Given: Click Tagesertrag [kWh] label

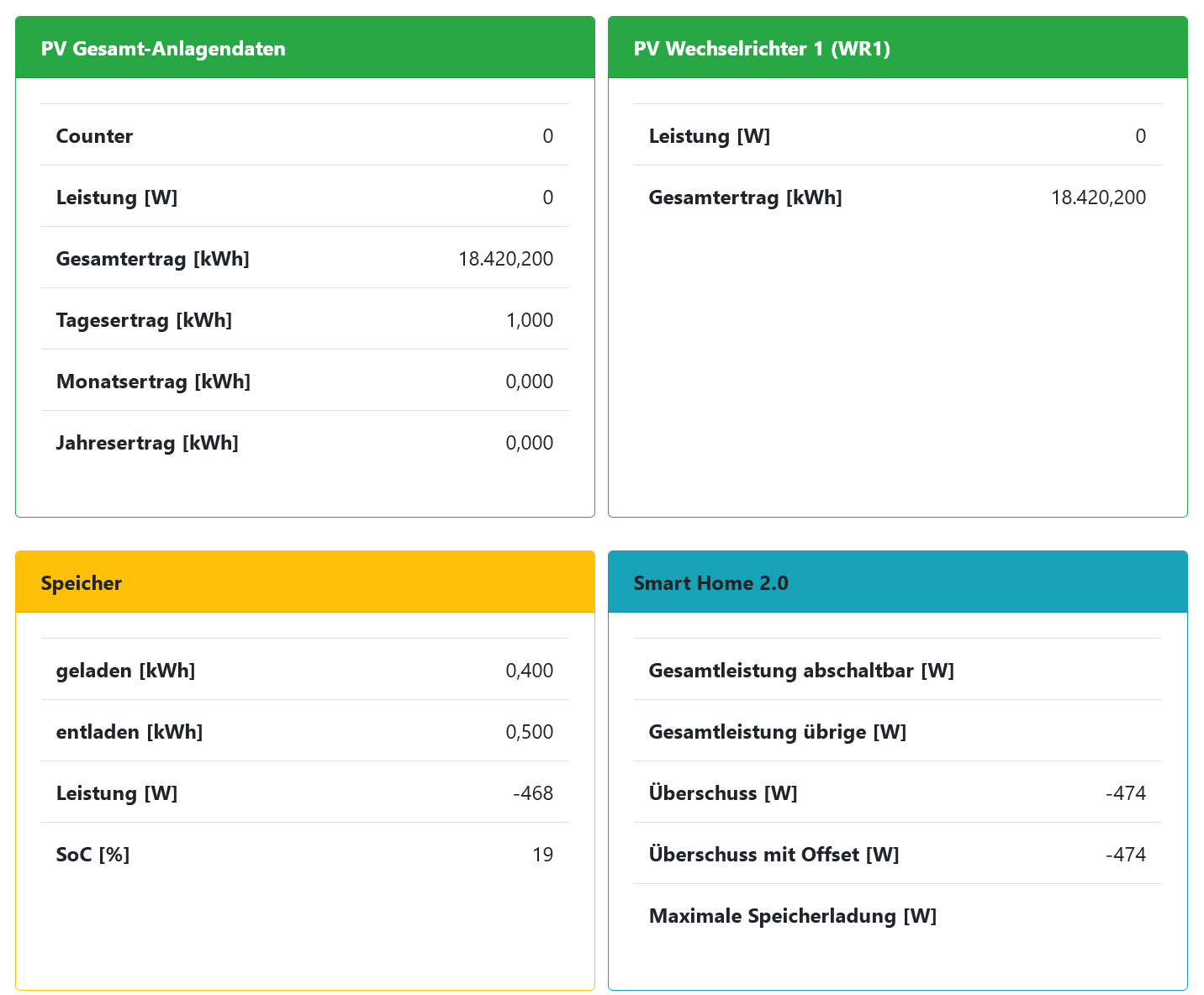Looking at the screenshot, I should coord(144,320).
